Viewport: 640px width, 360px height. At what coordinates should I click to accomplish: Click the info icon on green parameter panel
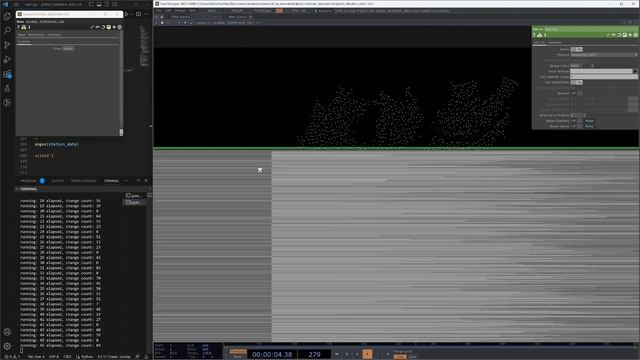coord(545,35)
